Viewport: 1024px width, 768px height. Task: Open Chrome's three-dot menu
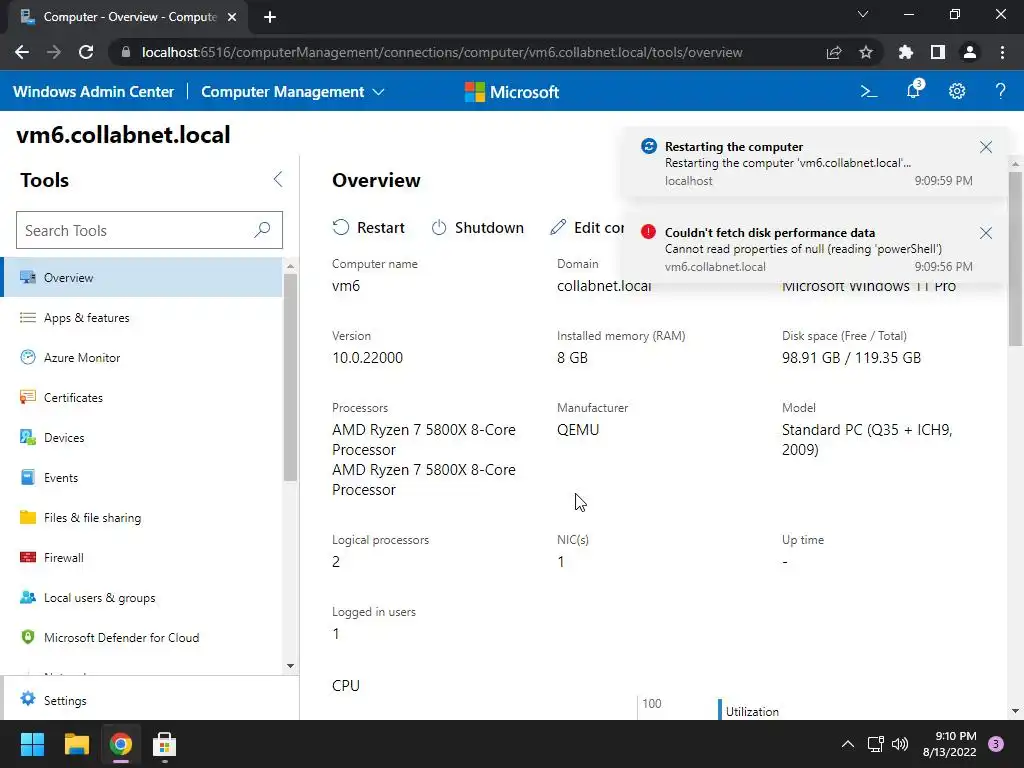pyautogui.click(x=1002, y=52)
